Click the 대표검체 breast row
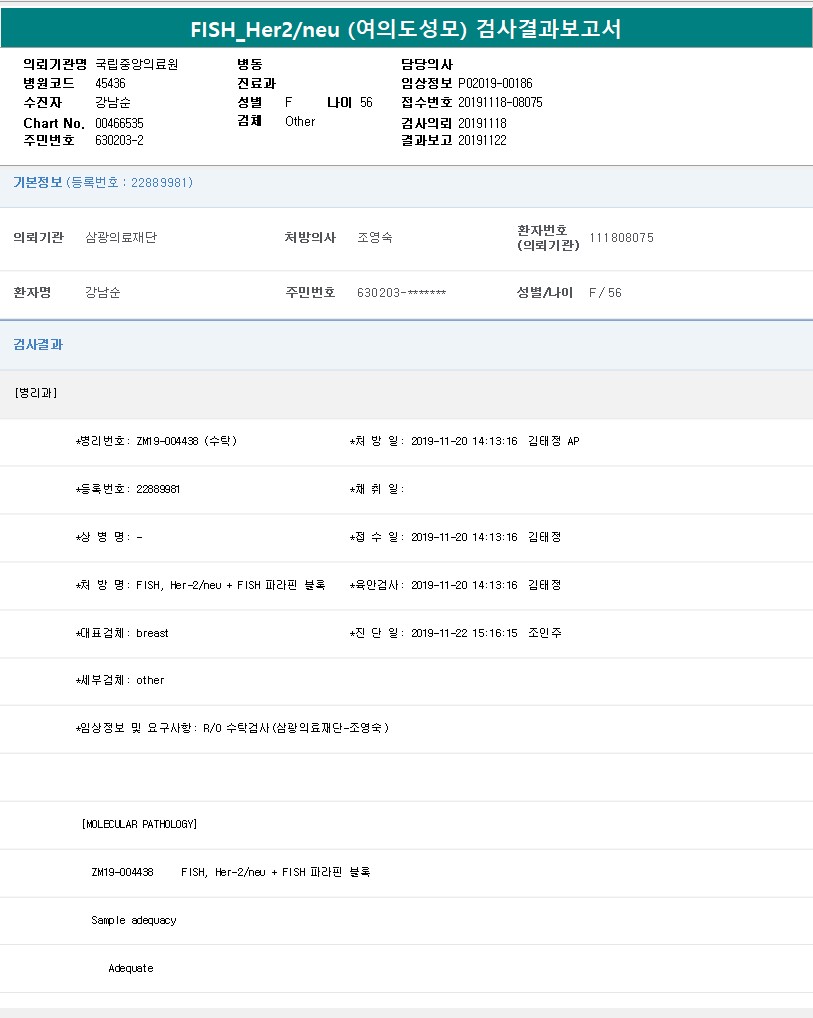813x1018 pixels. [x=122, y=633]
